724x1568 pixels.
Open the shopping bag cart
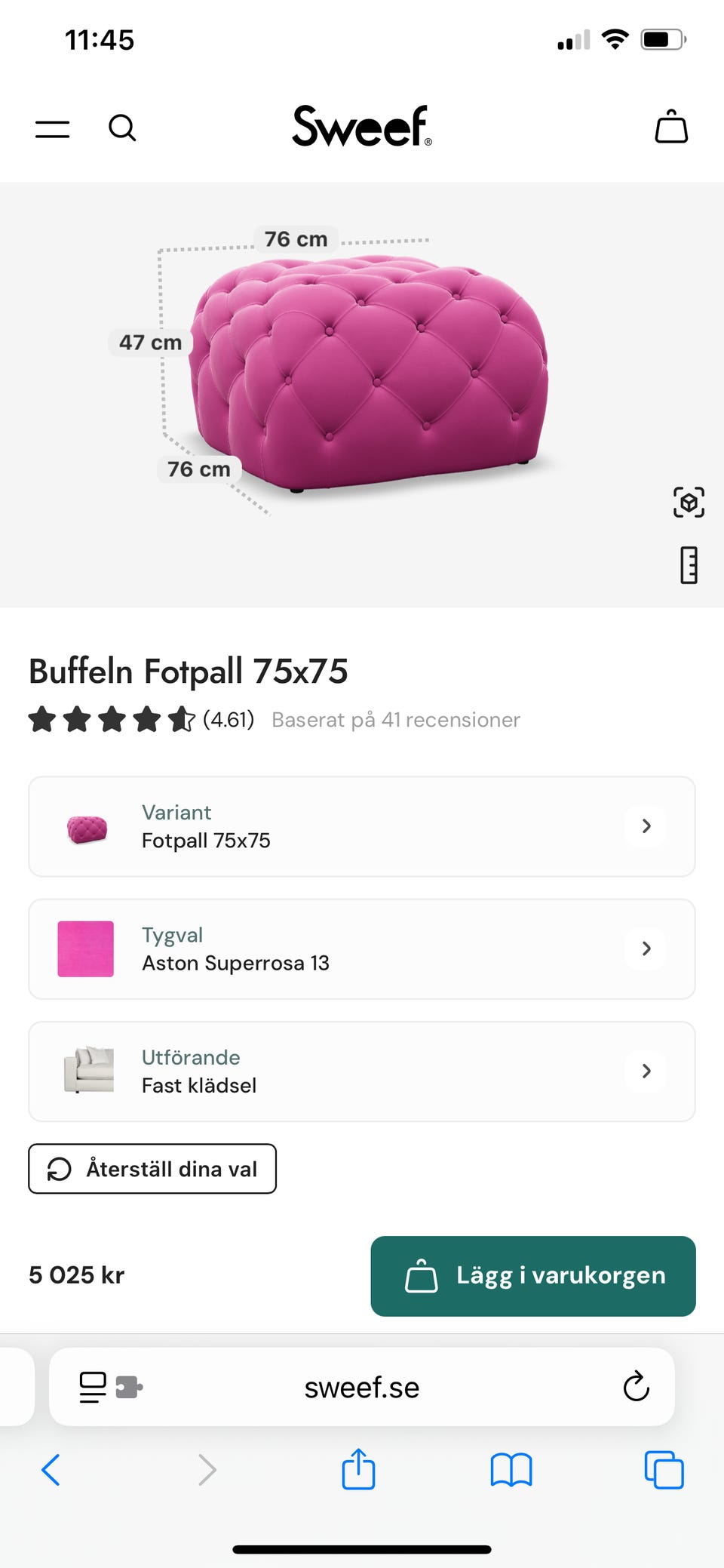pyautogui.click(x=670, y=127)
